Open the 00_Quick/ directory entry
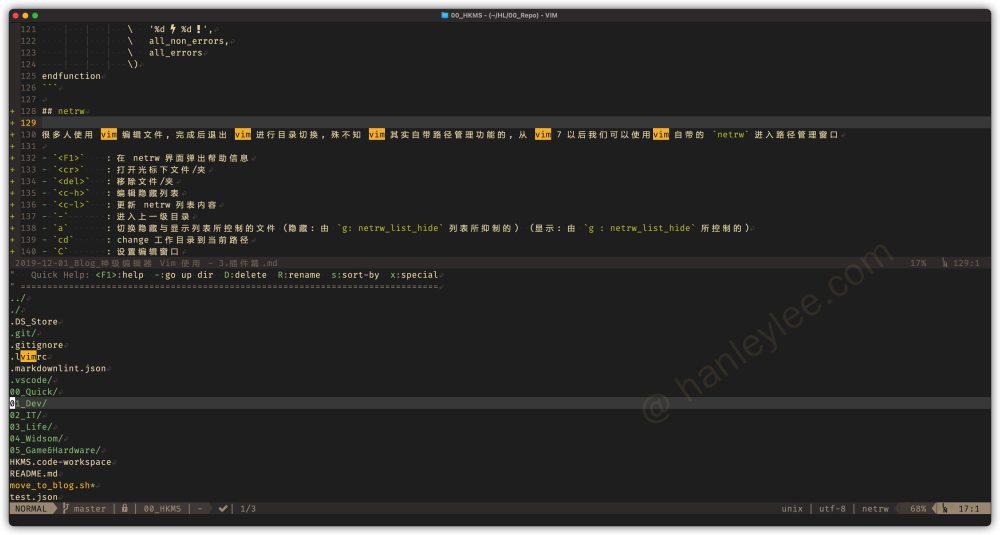 pyautogui.click(x=33, y=392)
